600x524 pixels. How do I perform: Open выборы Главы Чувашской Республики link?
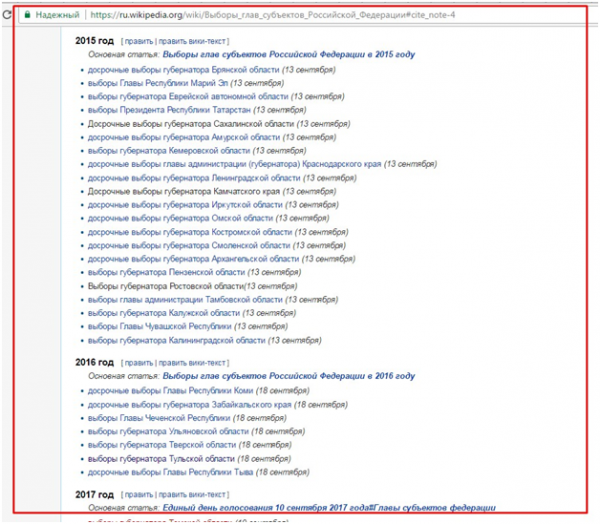[x=159, y=326]
